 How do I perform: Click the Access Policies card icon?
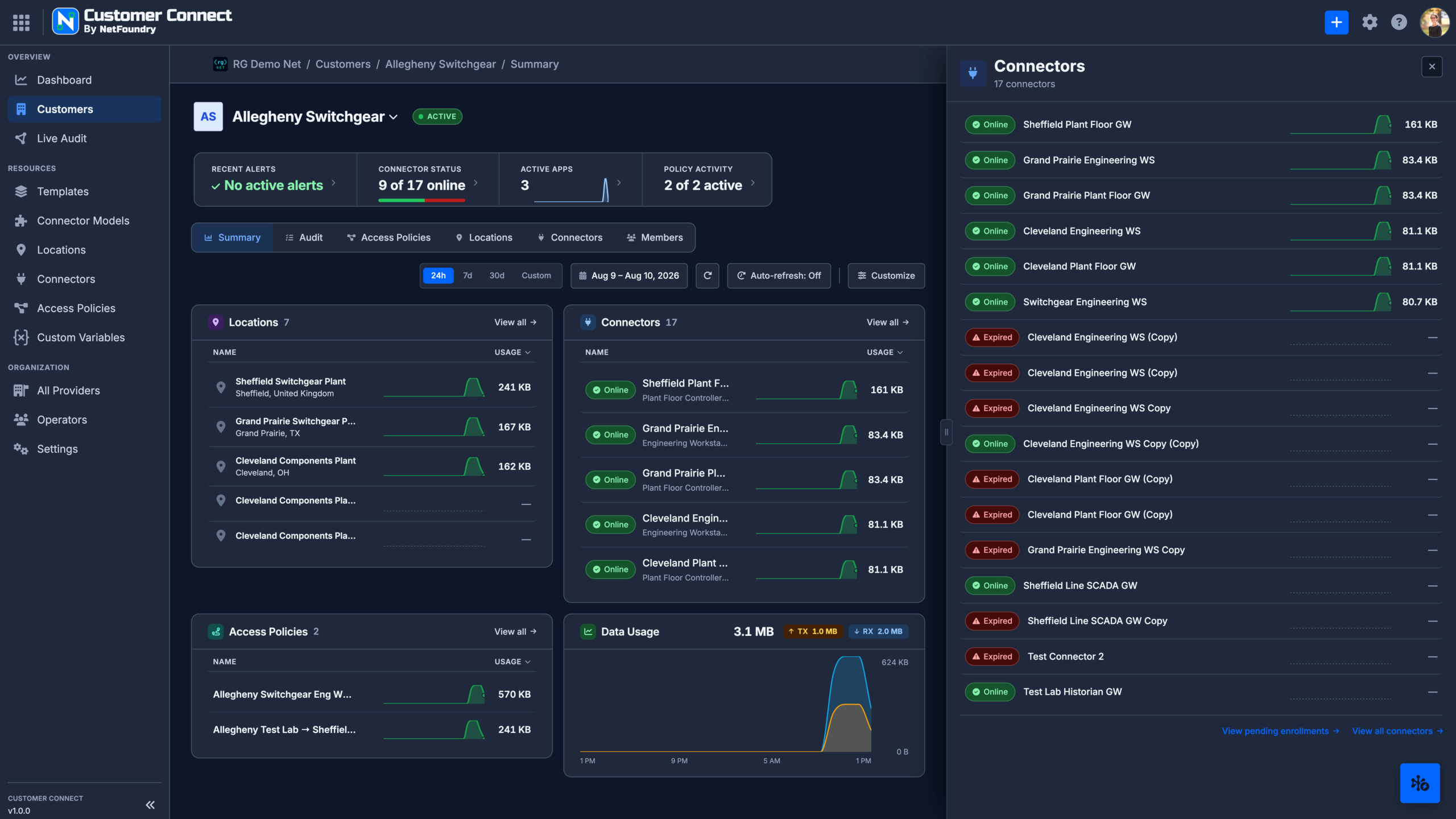pyautogui.click(x=216, y=632)
